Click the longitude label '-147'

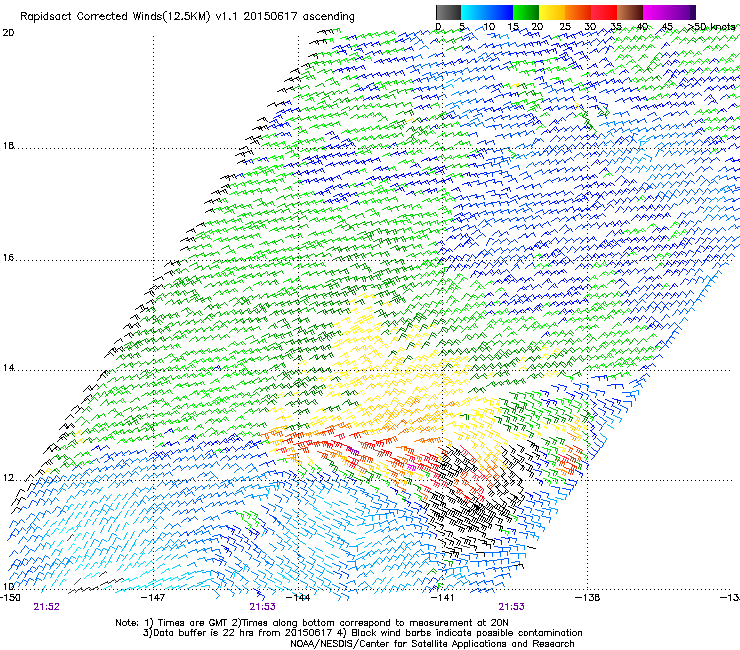pyautogui.click(x=153, y=597)
